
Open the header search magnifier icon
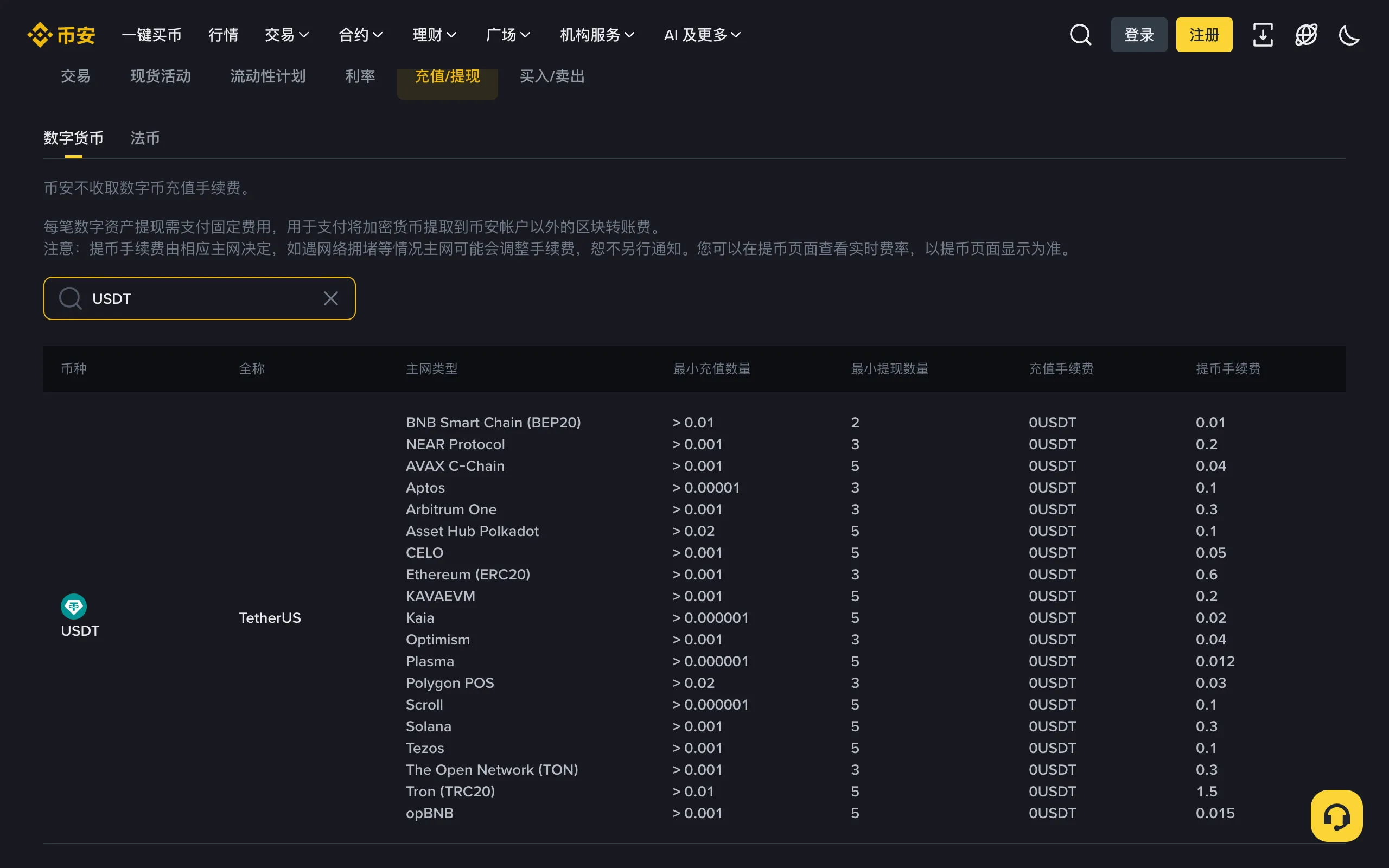click(x=1080, y=35)
